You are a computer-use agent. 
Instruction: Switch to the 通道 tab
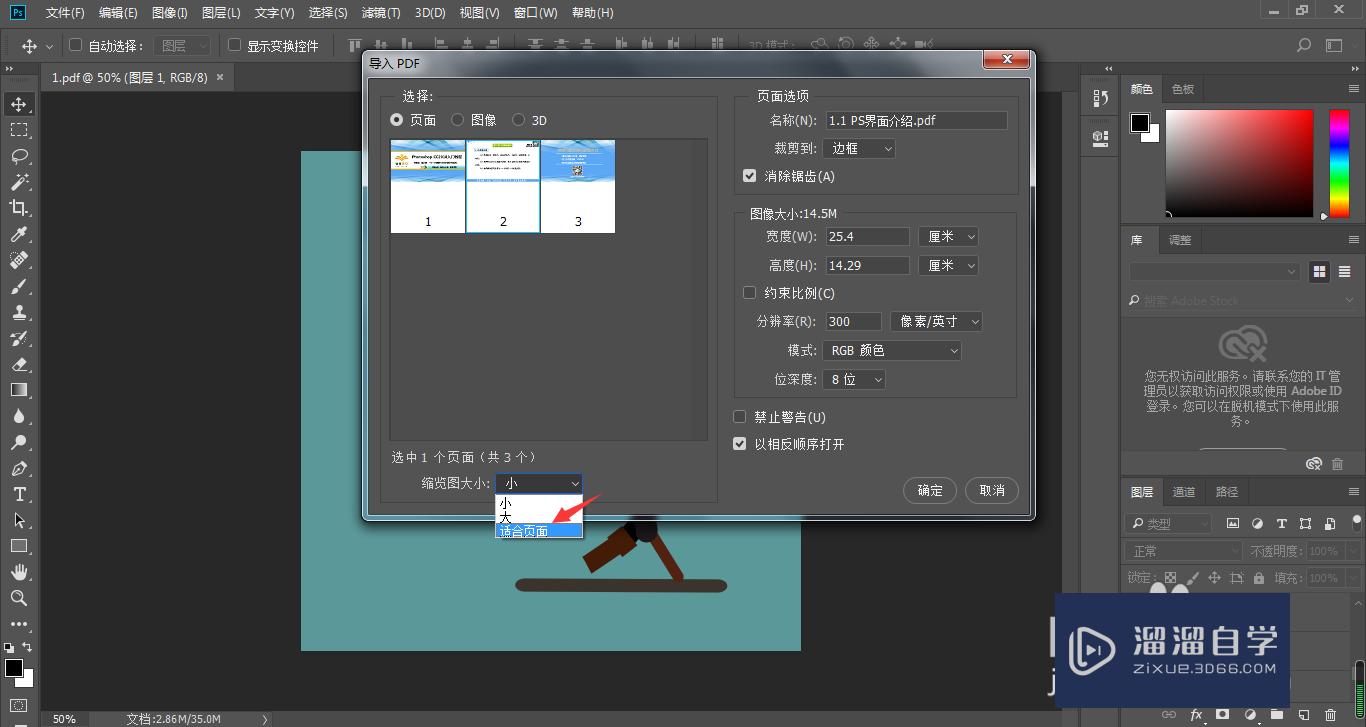(x=1184, y=492)
